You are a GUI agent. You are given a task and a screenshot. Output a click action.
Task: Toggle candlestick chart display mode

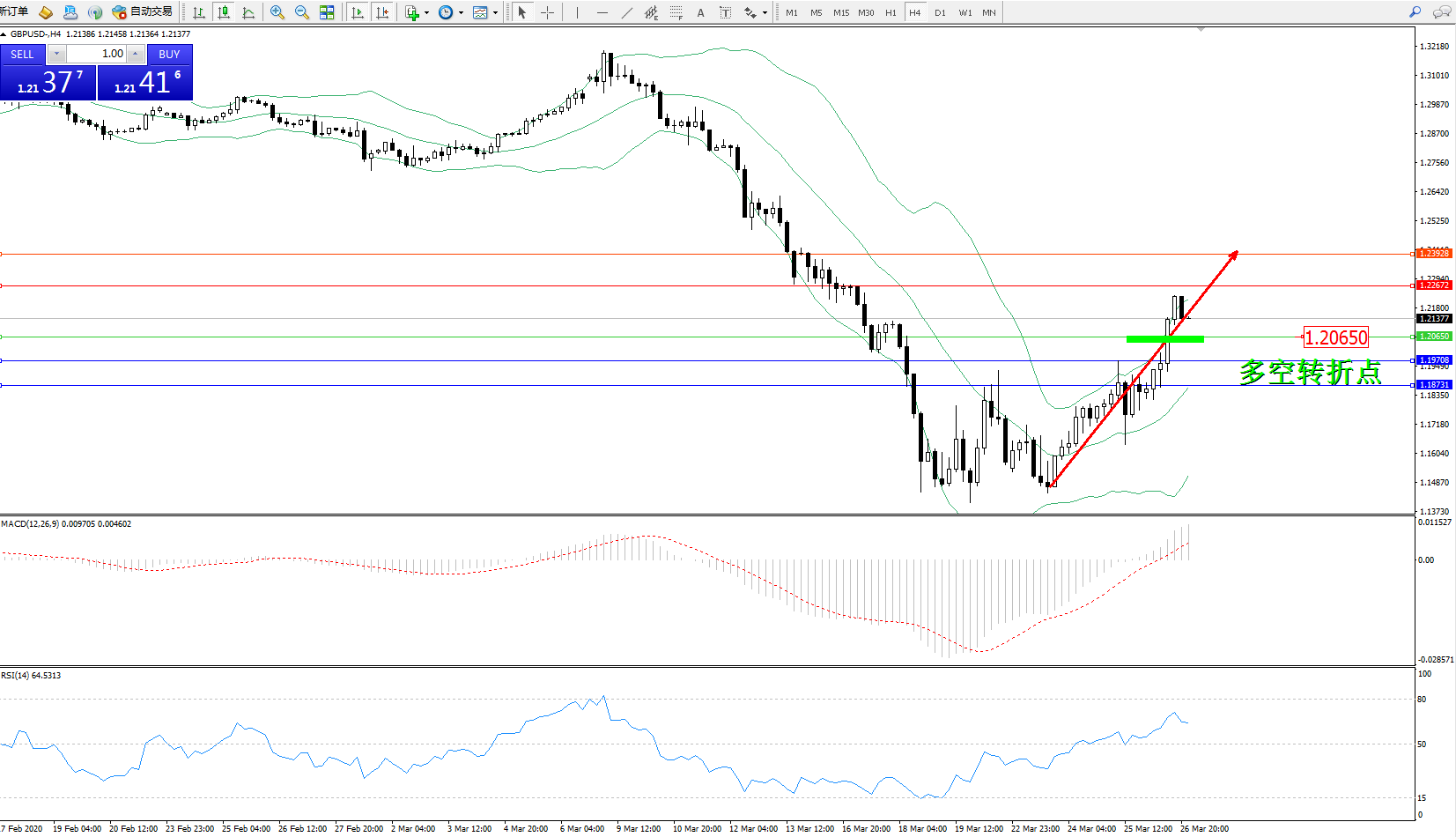[224, 12]
